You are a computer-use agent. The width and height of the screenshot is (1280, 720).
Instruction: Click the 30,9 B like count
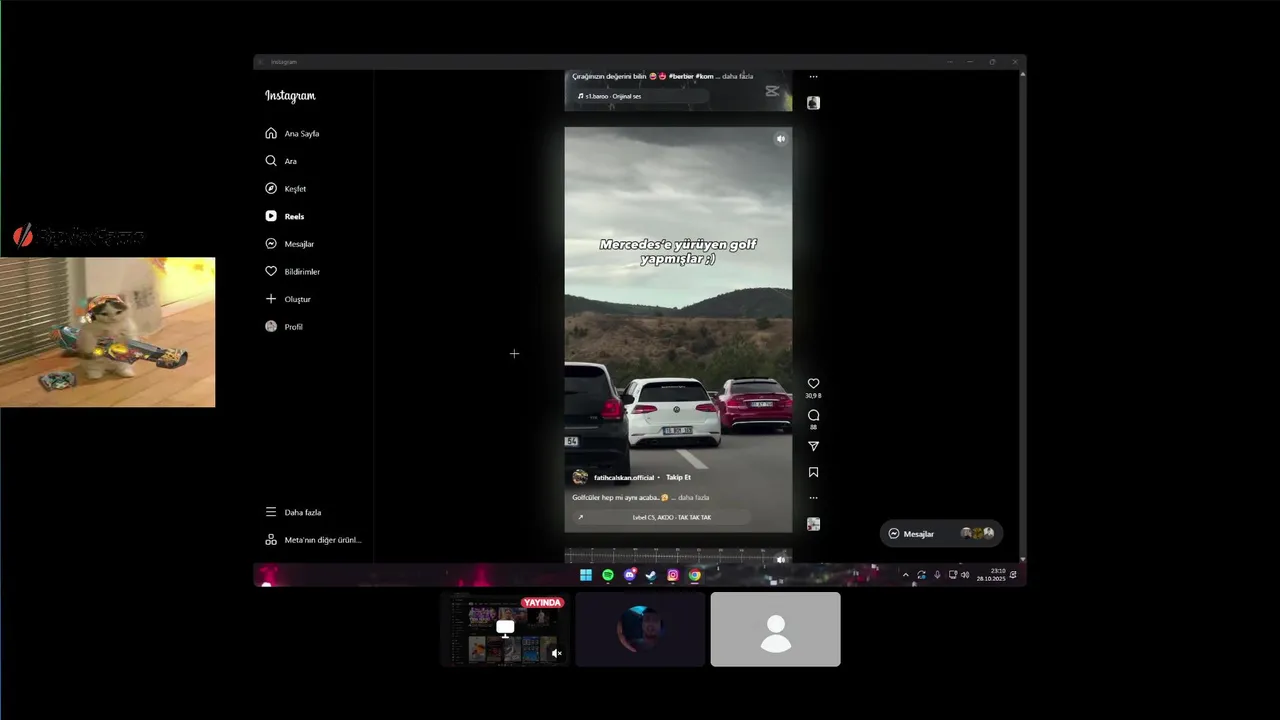[813, 396]
